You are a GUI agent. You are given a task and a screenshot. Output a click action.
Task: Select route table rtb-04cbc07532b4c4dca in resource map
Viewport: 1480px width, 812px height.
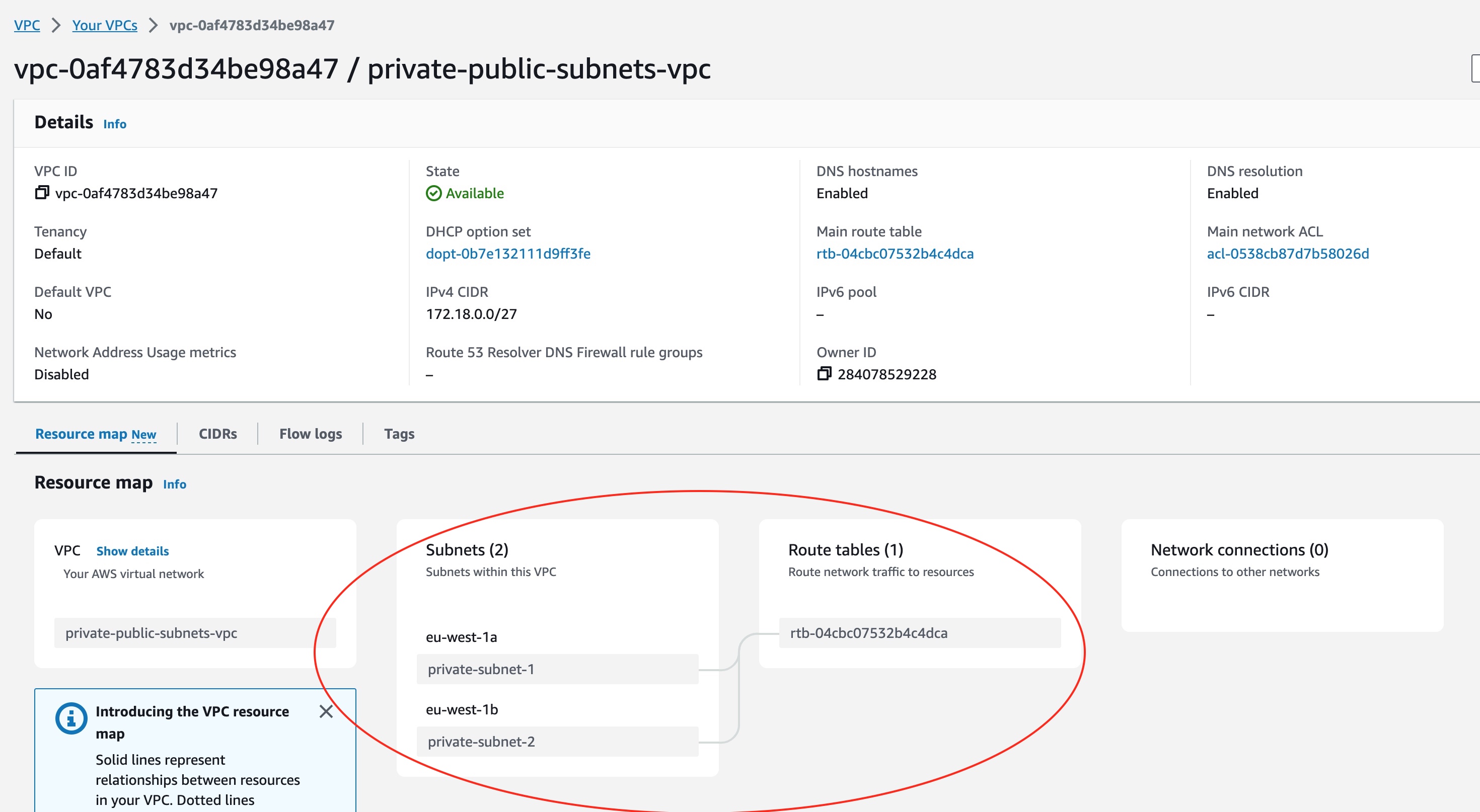(920, 633)
